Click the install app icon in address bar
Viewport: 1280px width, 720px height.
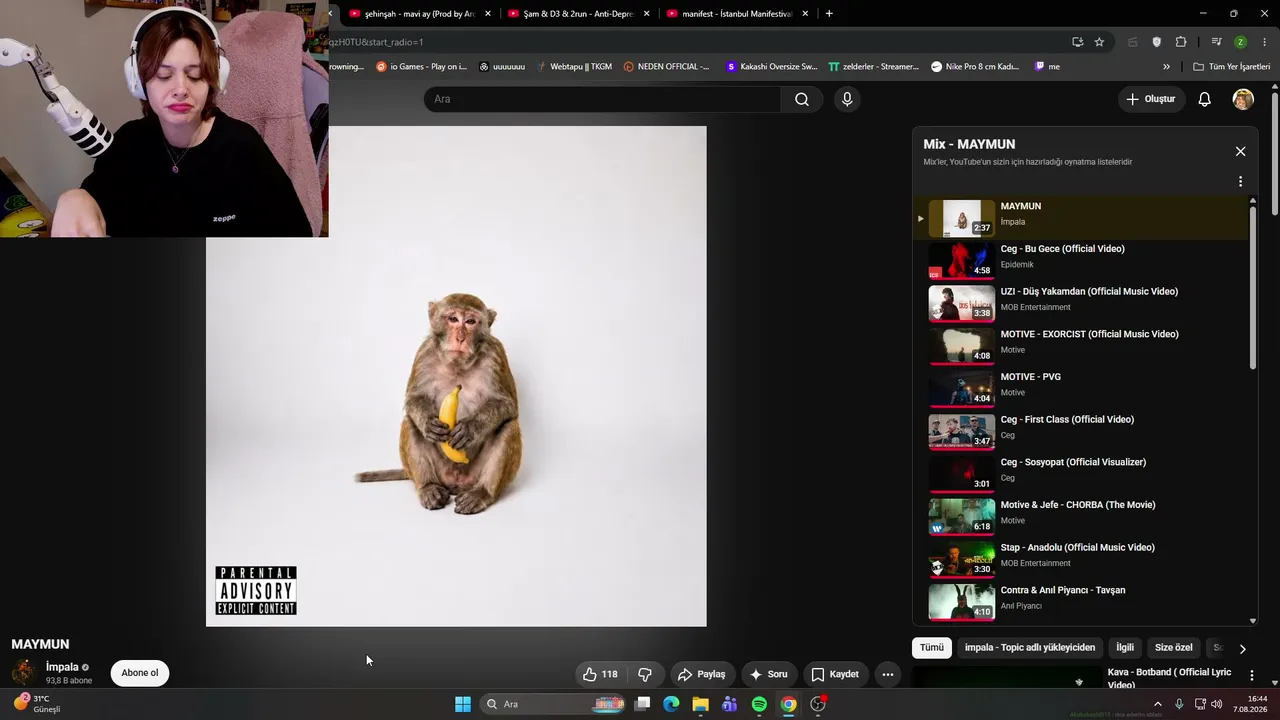(x=1077, y=42)
